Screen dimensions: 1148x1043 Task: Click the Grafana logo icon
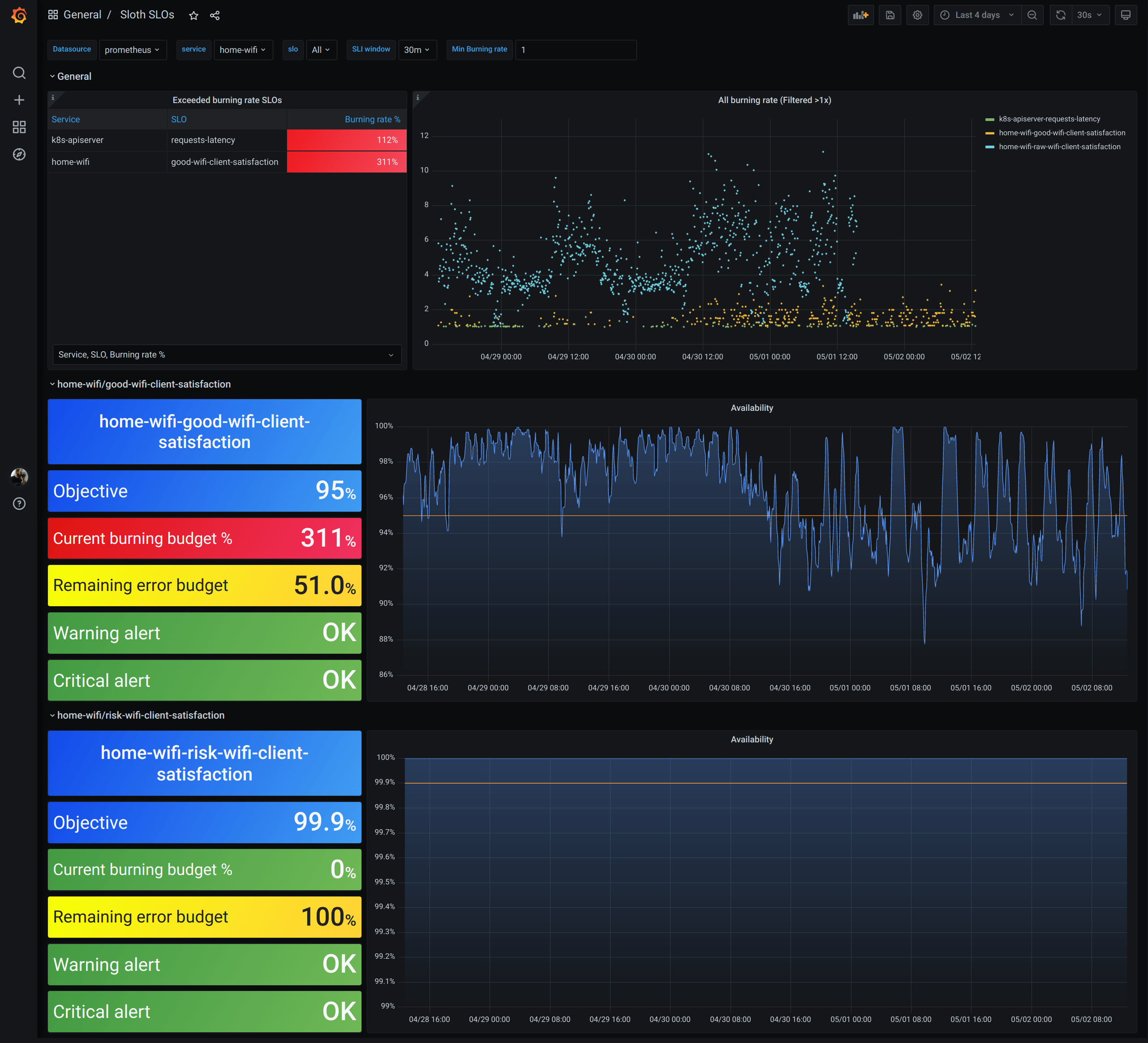click(19, 15)
